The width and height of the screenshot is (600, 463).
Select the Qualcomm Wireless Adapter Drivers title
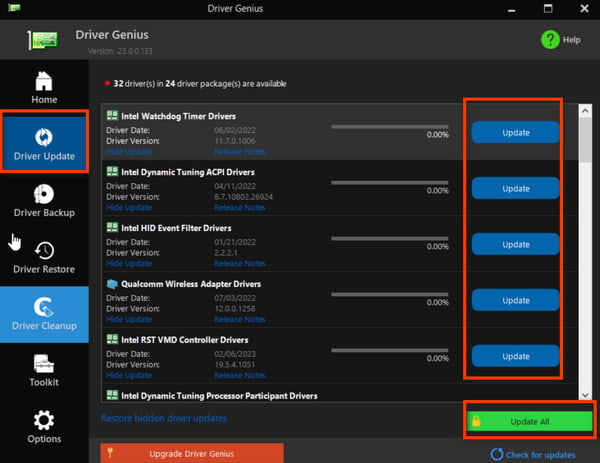point(191,284)
